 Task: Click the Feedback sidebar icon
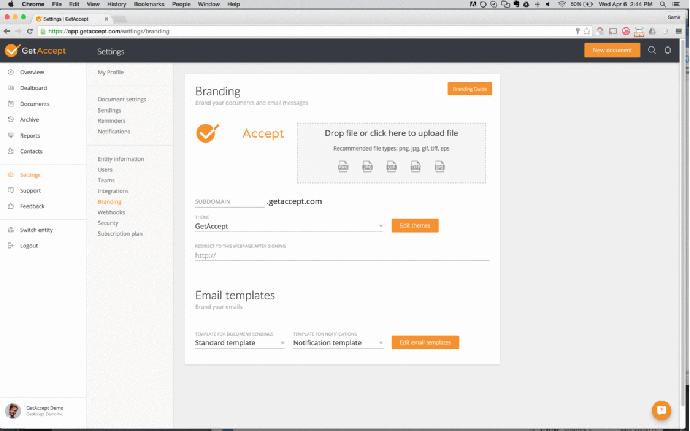(11, 206)
